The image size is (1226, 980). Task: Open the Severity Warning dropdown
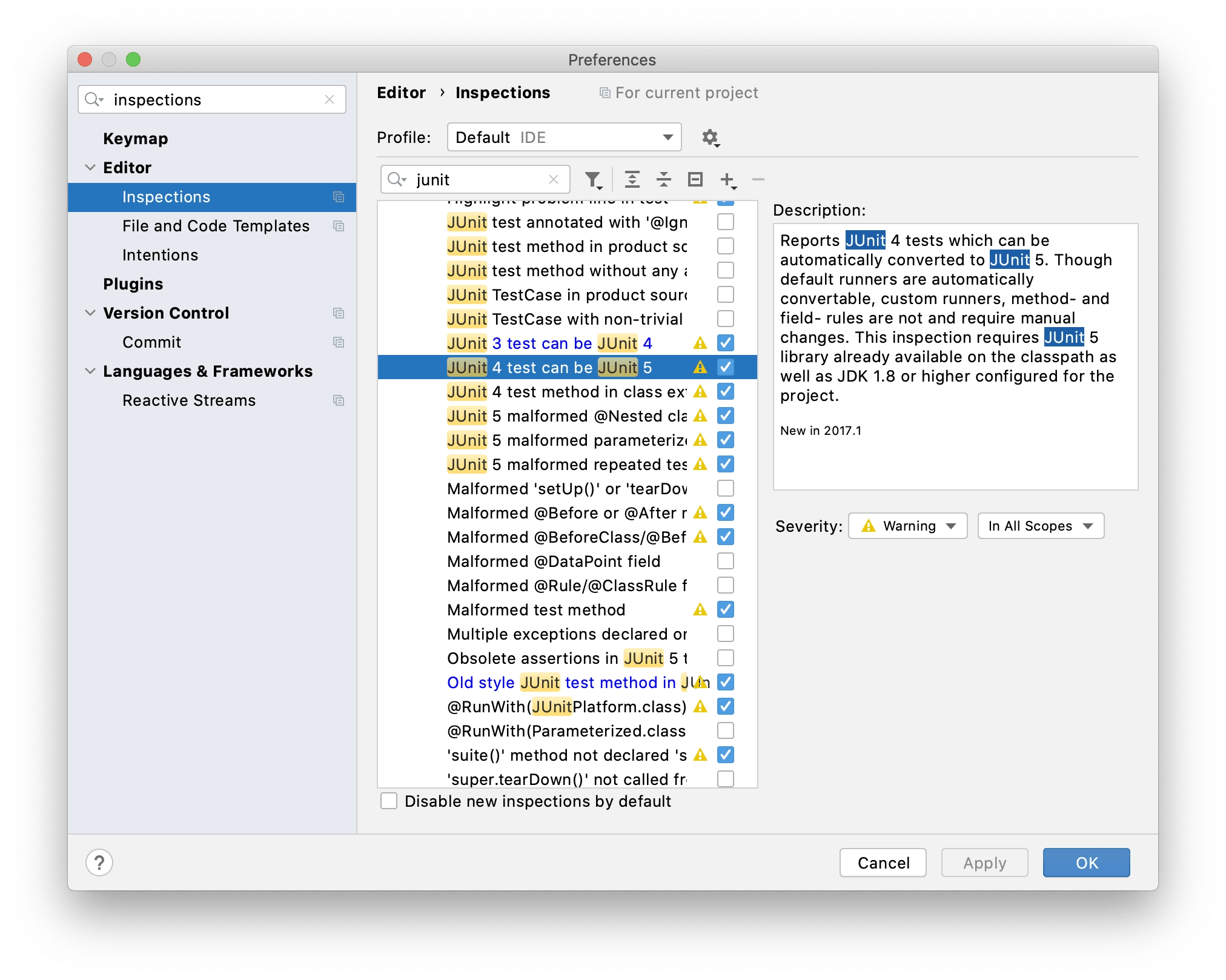click(x=907, y=526)
